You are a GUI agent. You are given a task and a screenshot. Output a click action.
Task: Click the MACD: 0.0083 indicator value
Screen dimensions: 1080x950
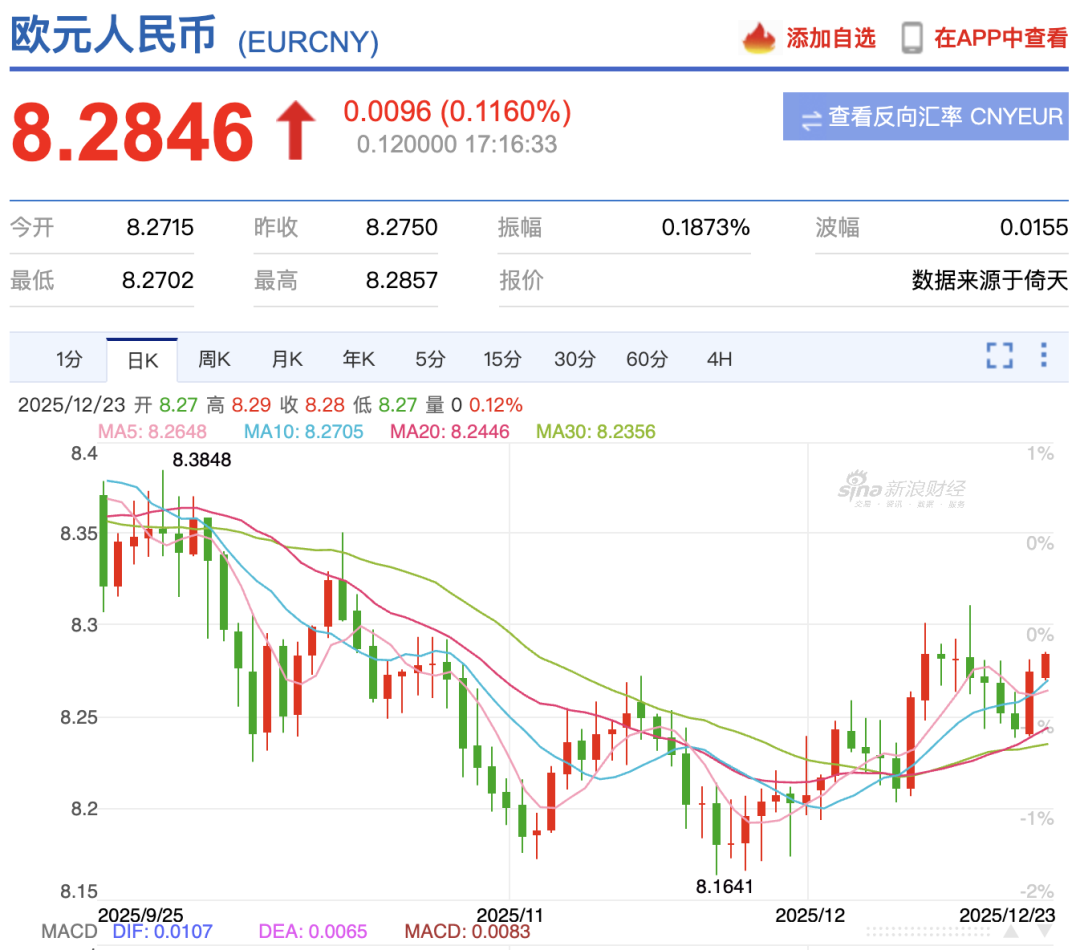[467, 931]
